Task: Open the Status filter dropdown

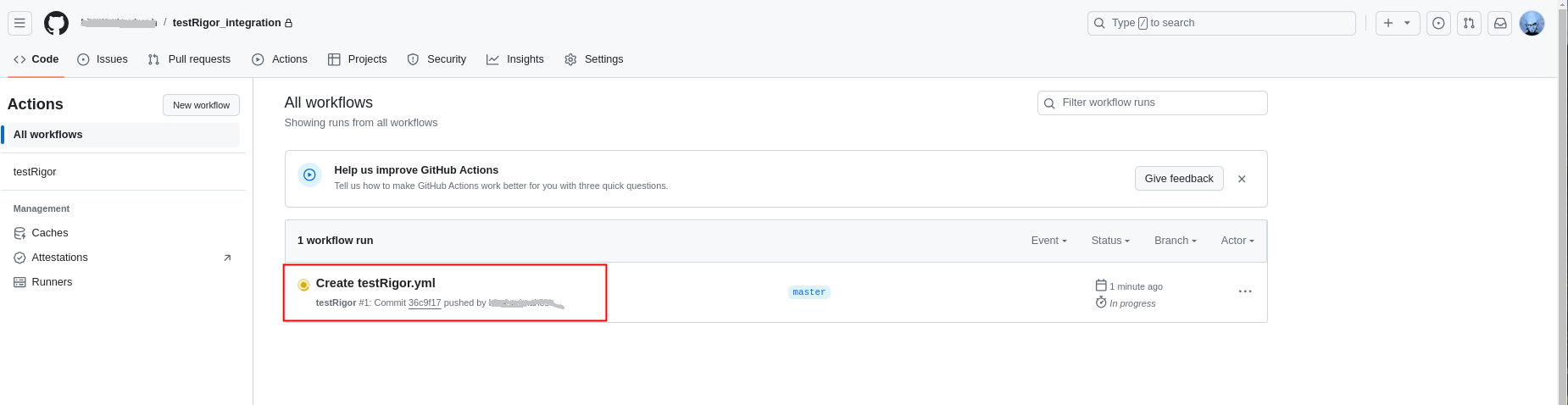Action: (x=1109, y=241)
